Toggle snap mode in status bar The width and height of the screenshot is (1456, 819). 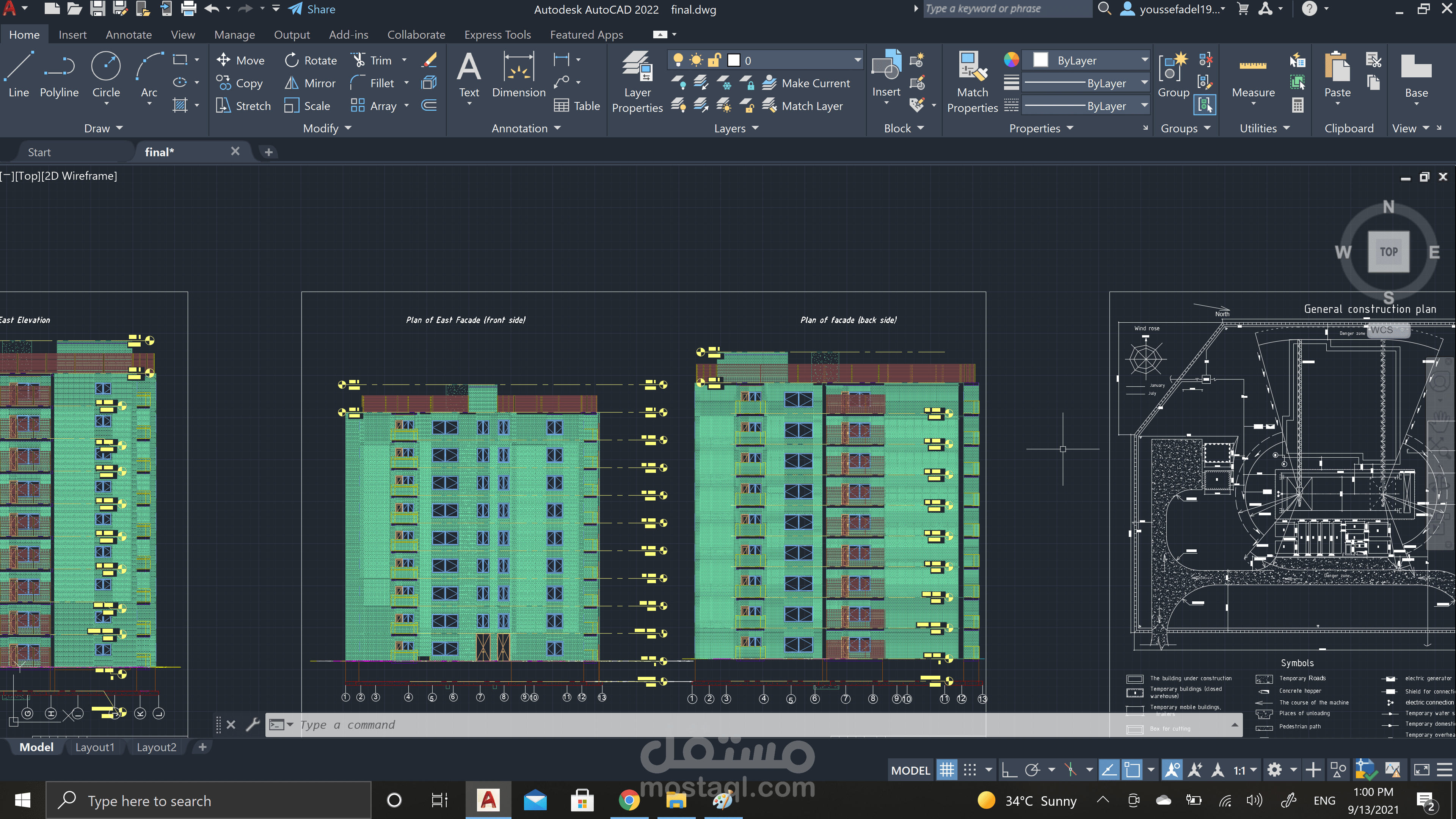pyautogui.click(x=970, y=770)
